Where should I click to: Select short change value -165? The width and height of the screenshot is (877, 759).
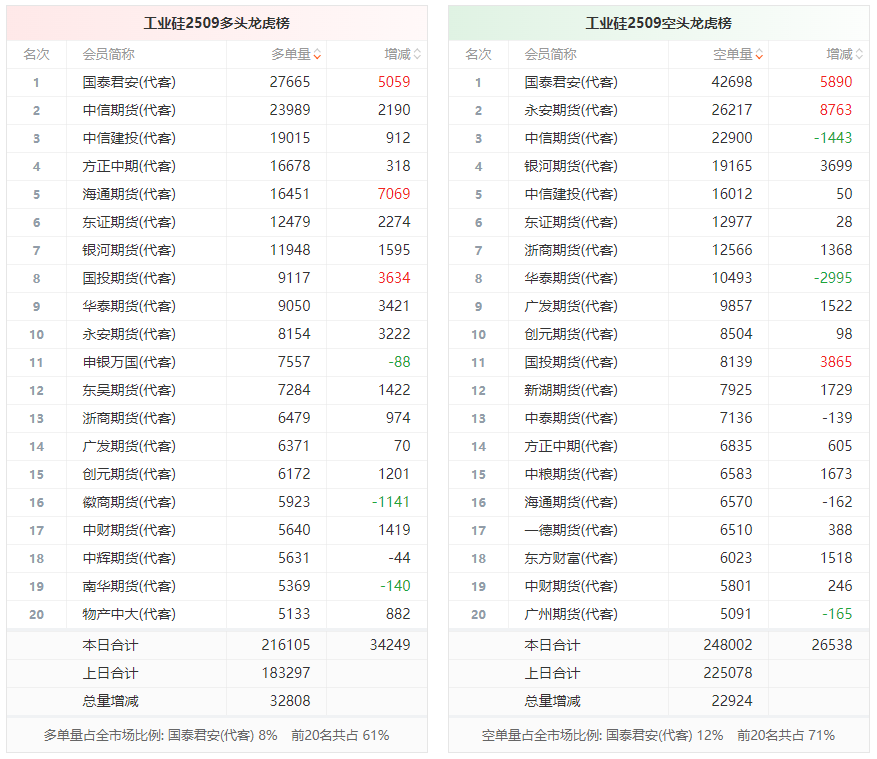coord(837,614)
